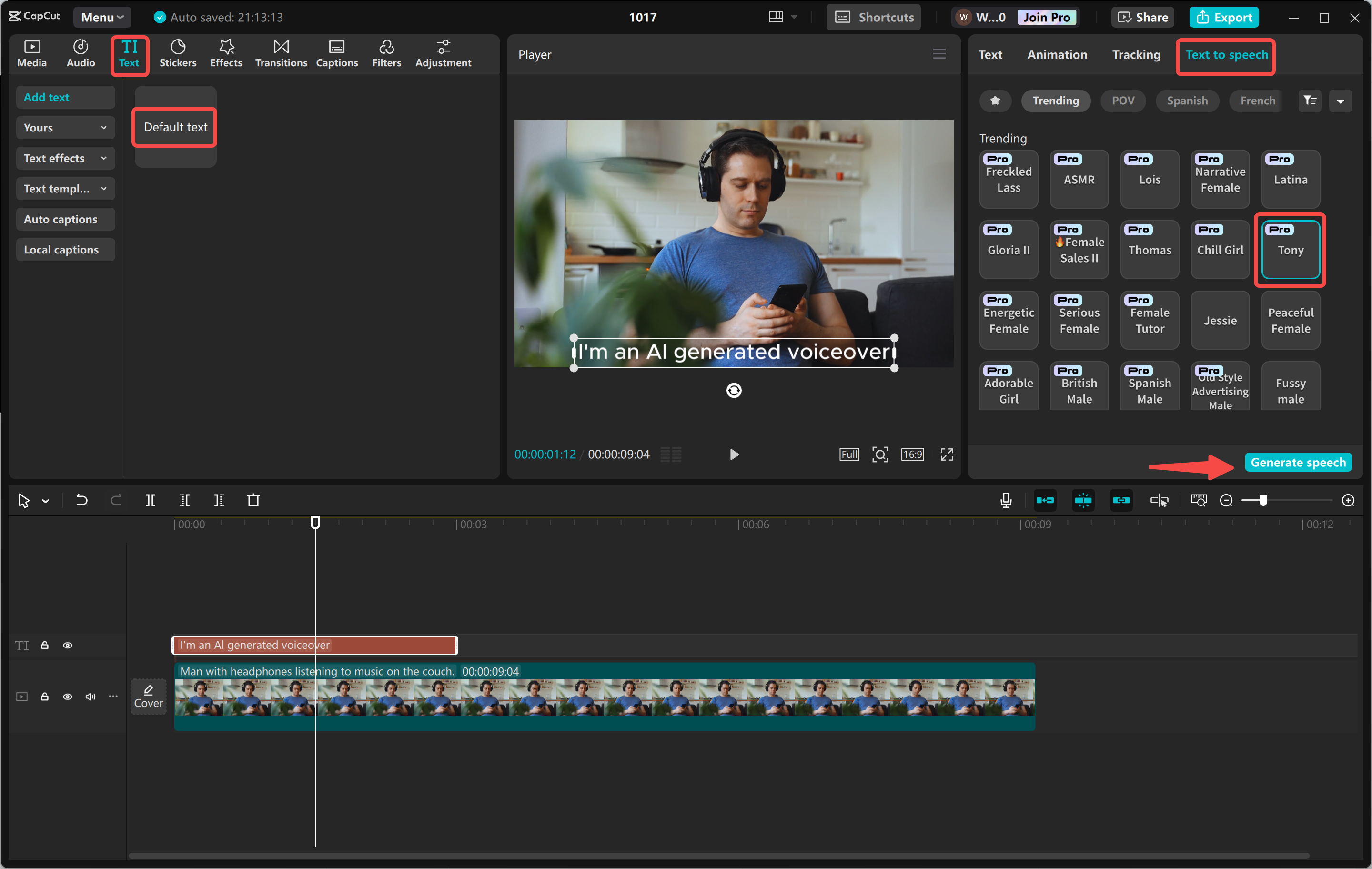Select the Spanish voice category
Screen dimensions: 1372x869
[1187, 101]
